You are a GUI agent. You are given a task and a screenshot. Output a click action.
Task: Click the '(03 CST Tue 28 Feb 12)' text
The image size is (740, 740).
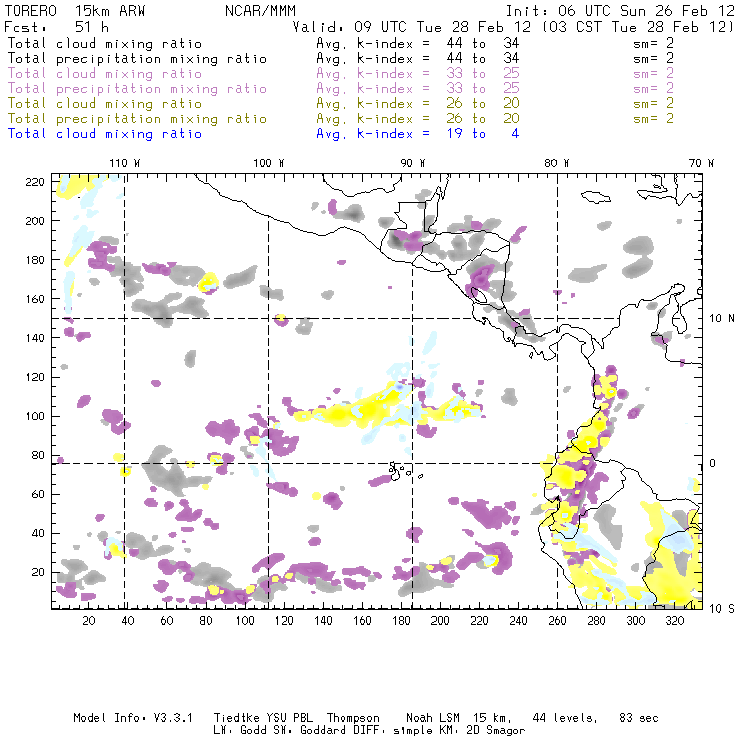pyautogui.click(x=638, y=27)
